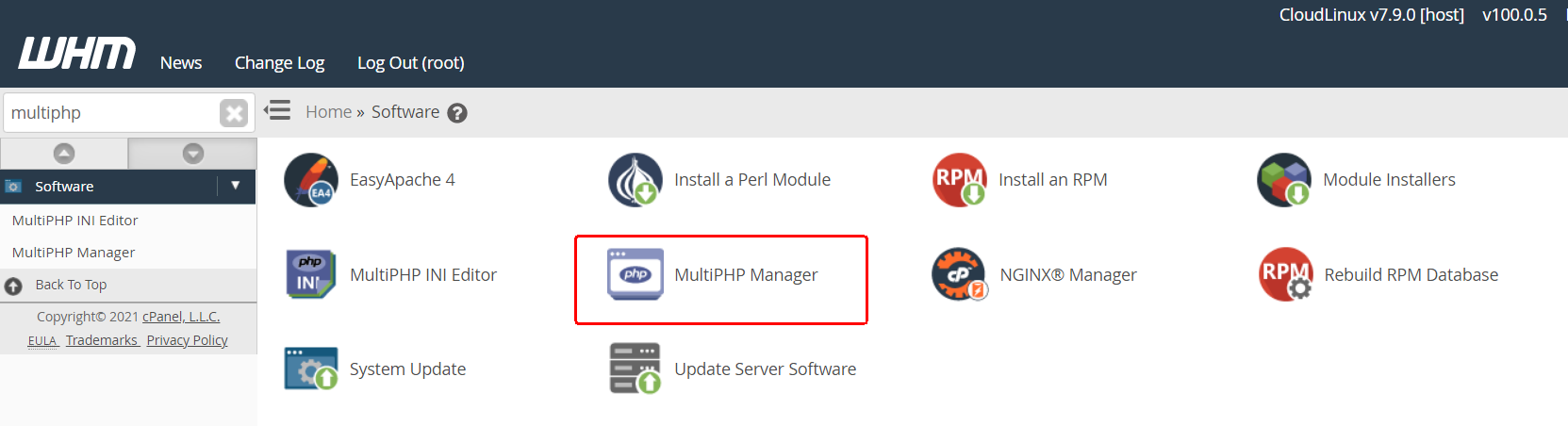Screen dimensions: 1568x426
Task: Go to Home in breadcrumb
Action: pos(328,112)
